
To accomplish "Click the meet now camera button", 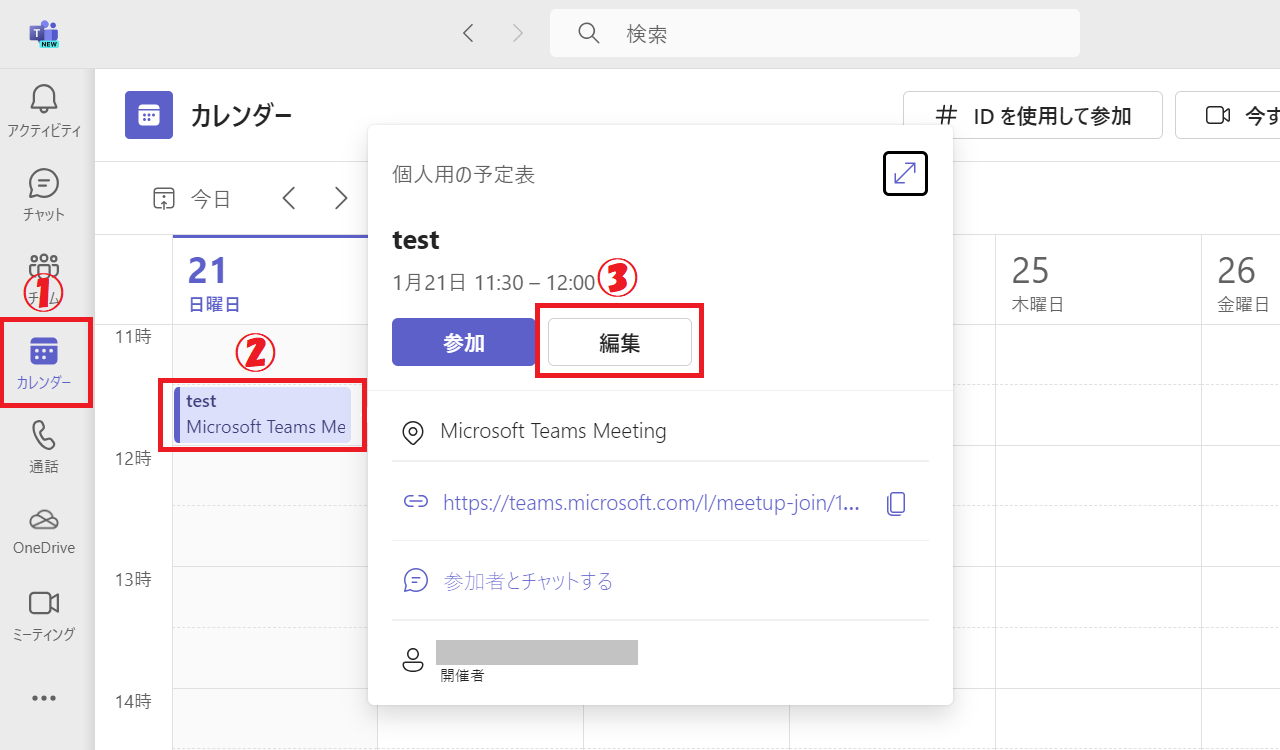I will (1228, 115).
